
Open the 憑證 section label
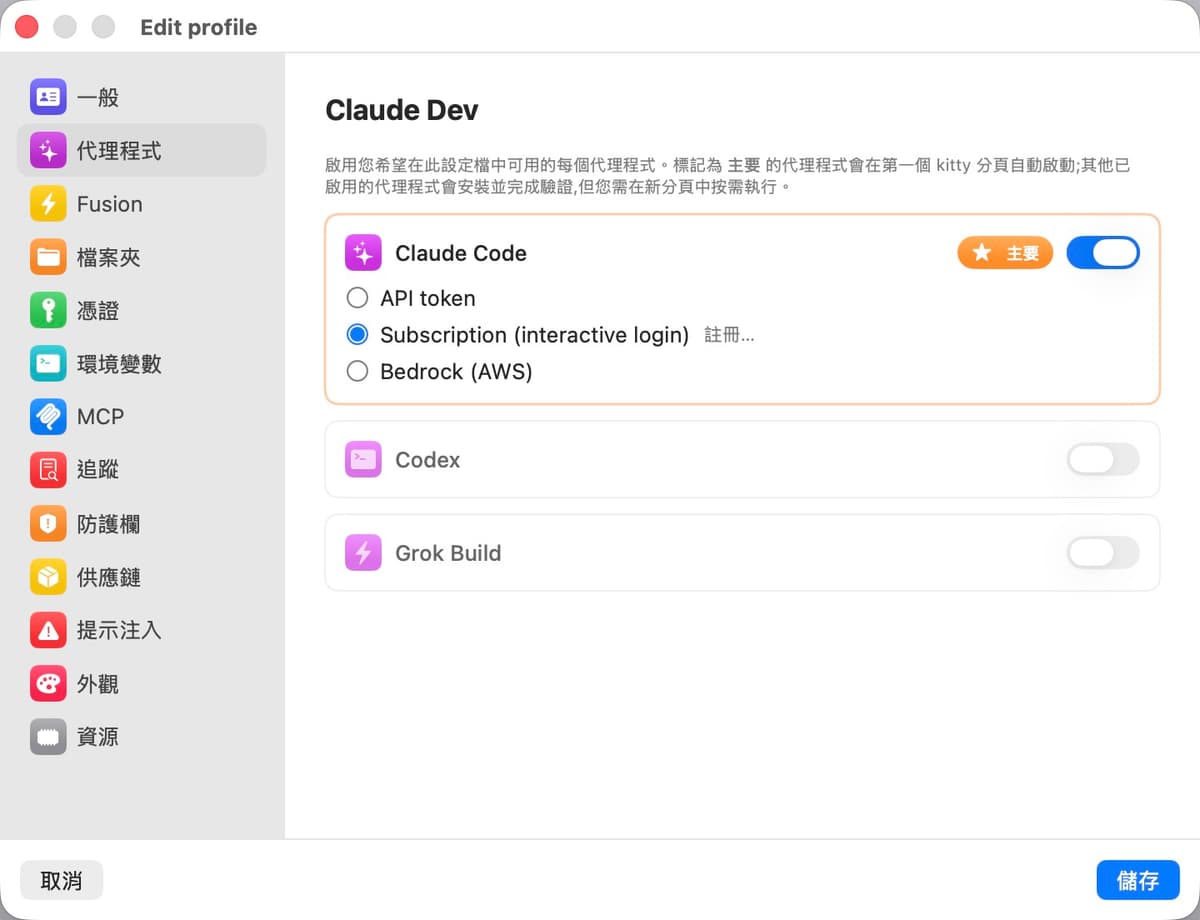pyautogui.click(x=97, y=311)
